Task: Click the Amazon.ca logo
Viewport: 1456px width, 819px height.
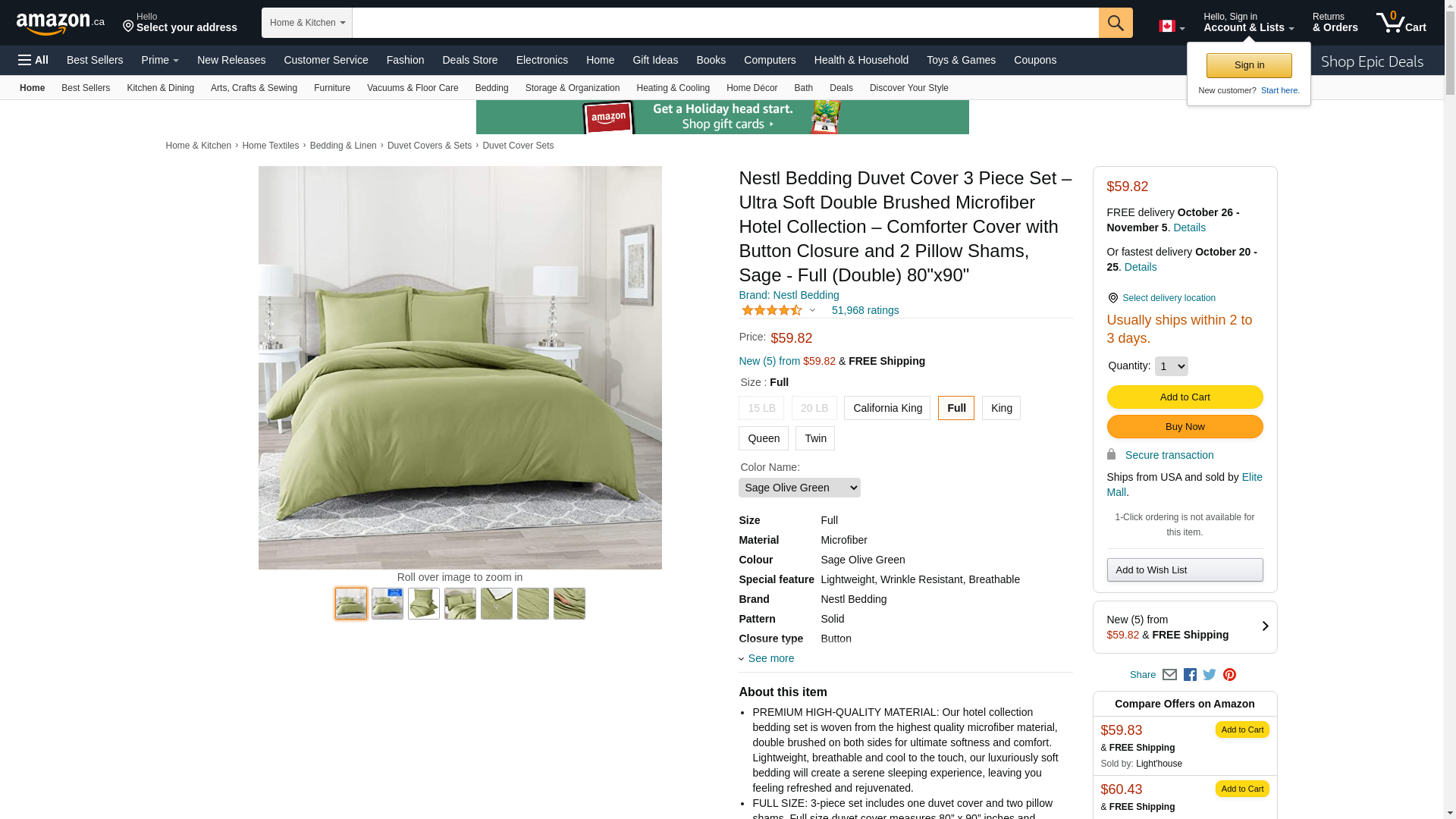Action: tap(60, 24)
